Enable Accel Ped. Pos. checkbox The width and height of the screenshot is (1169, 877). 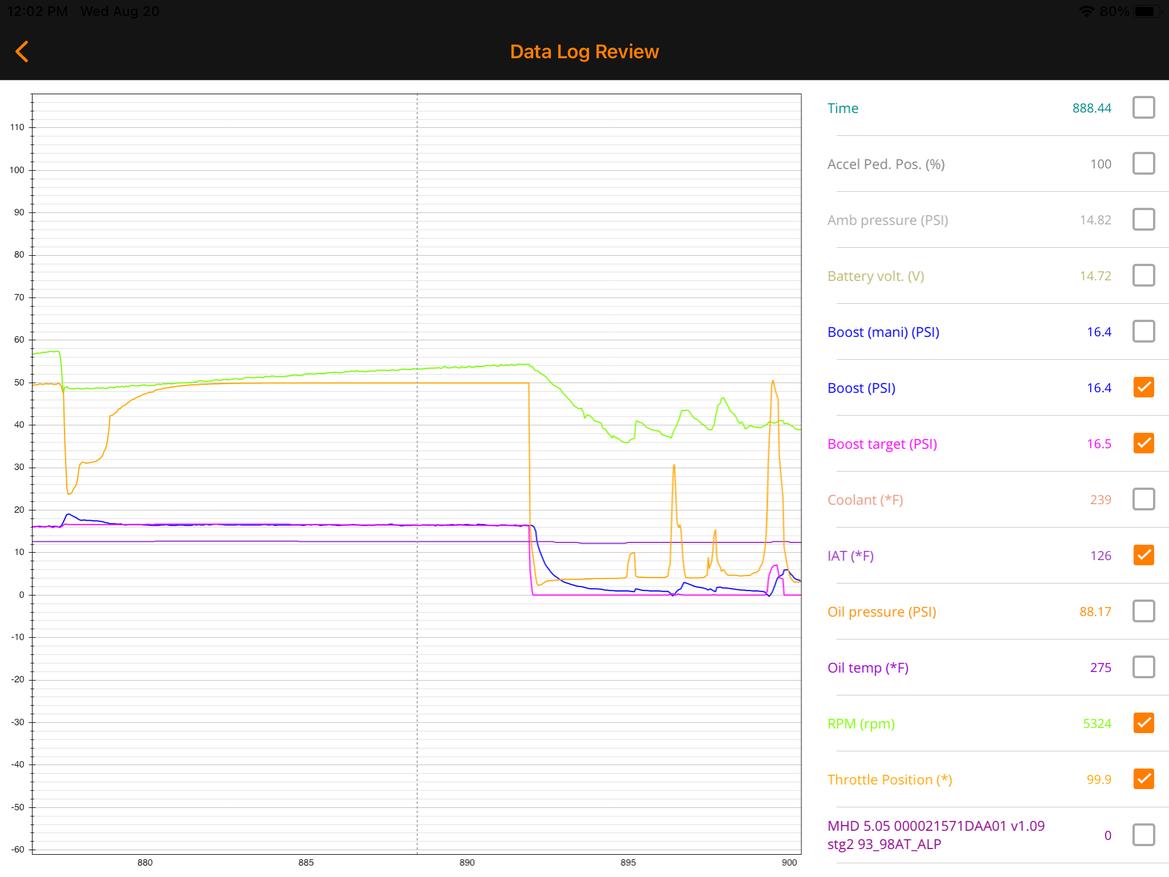click(x=1143, y=164)
